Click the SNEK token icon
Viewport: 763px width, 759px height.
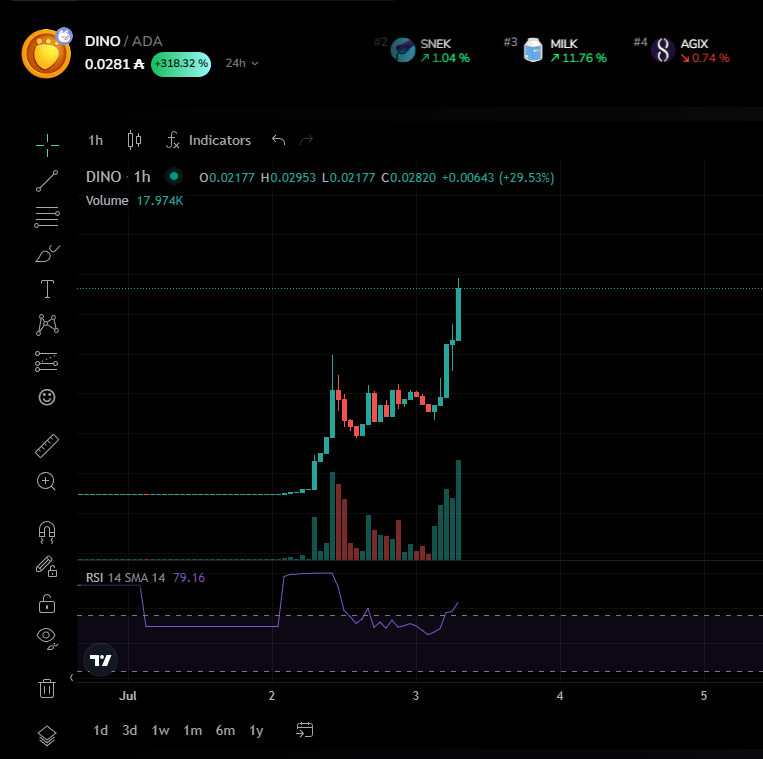(x=403, y=50)
